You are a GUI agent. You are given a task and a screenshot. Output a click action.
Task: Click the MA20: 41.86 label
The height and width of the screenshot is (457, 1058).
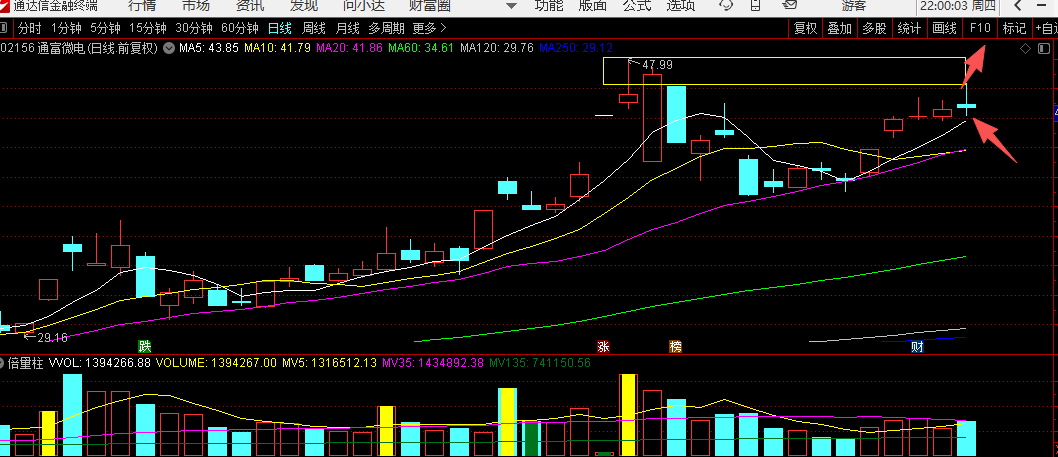coord(350,49)
